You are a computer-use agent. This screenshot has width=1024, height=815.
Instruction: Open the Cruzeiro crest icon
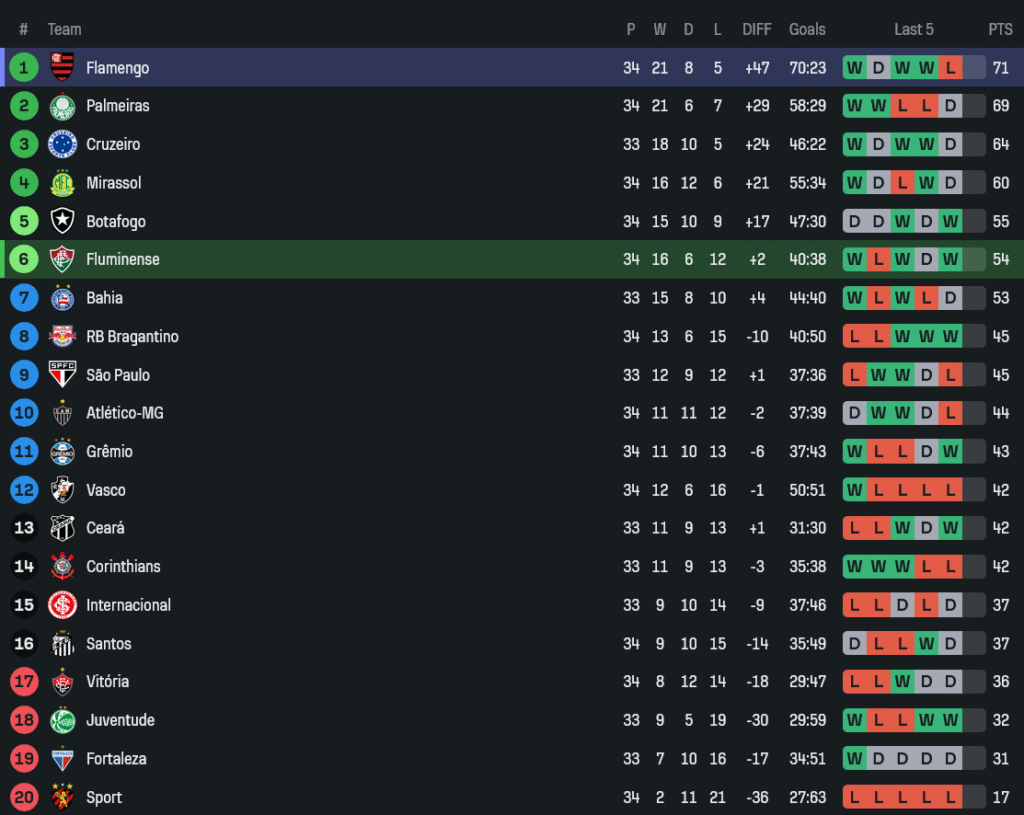[62, 144]
